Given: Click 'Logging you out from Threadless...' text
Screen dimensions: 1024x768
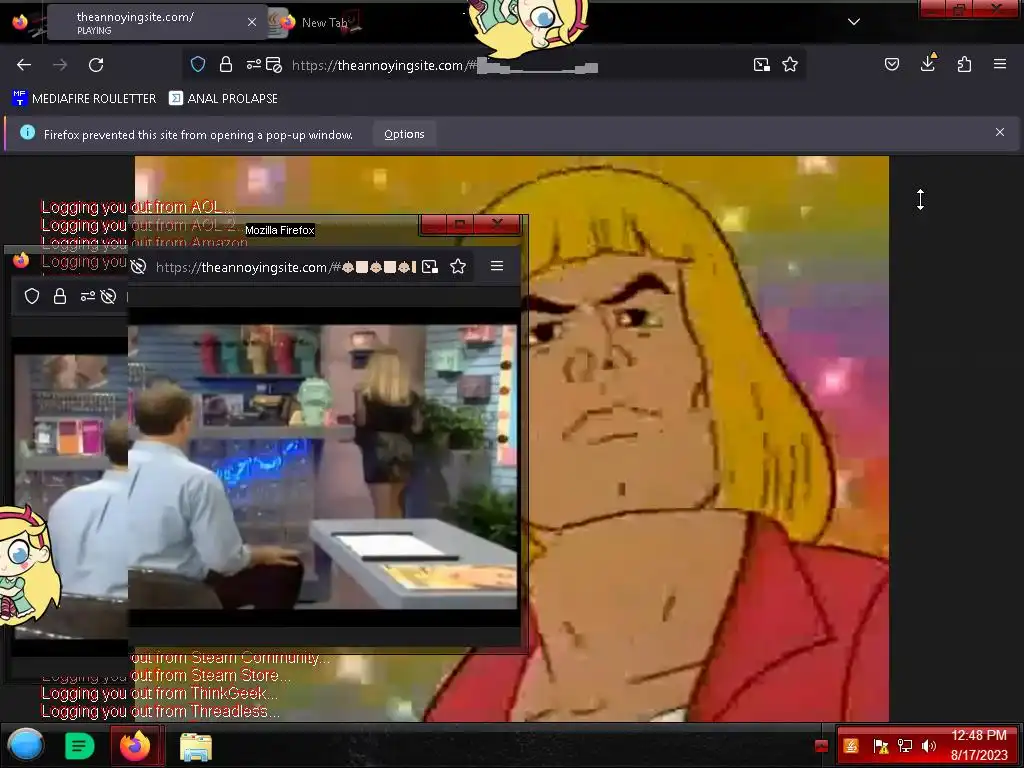Looking at the screenshot, I should (160, 711).
